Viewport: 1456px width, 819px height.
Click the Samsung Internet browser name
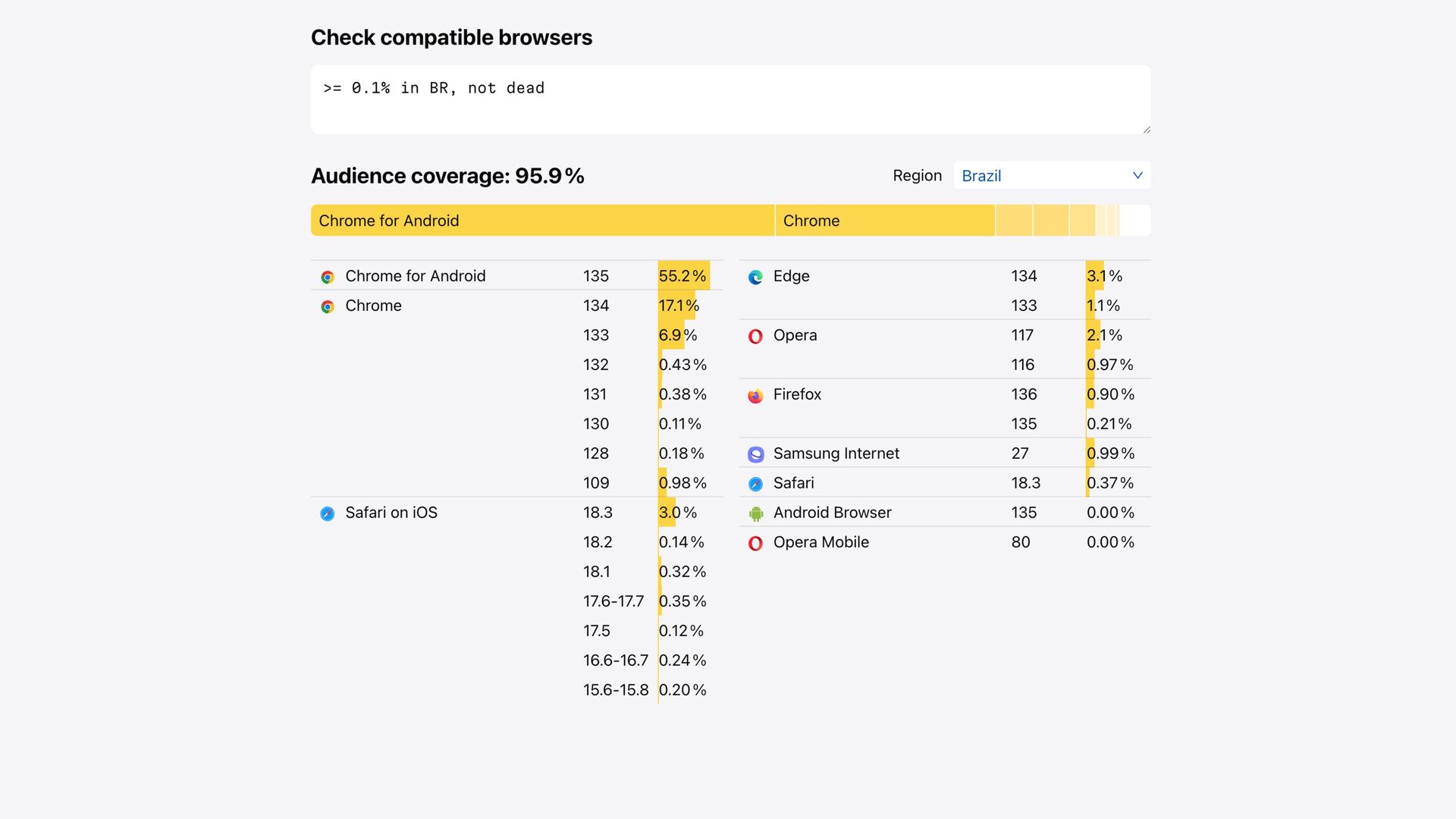coord(836,453)
